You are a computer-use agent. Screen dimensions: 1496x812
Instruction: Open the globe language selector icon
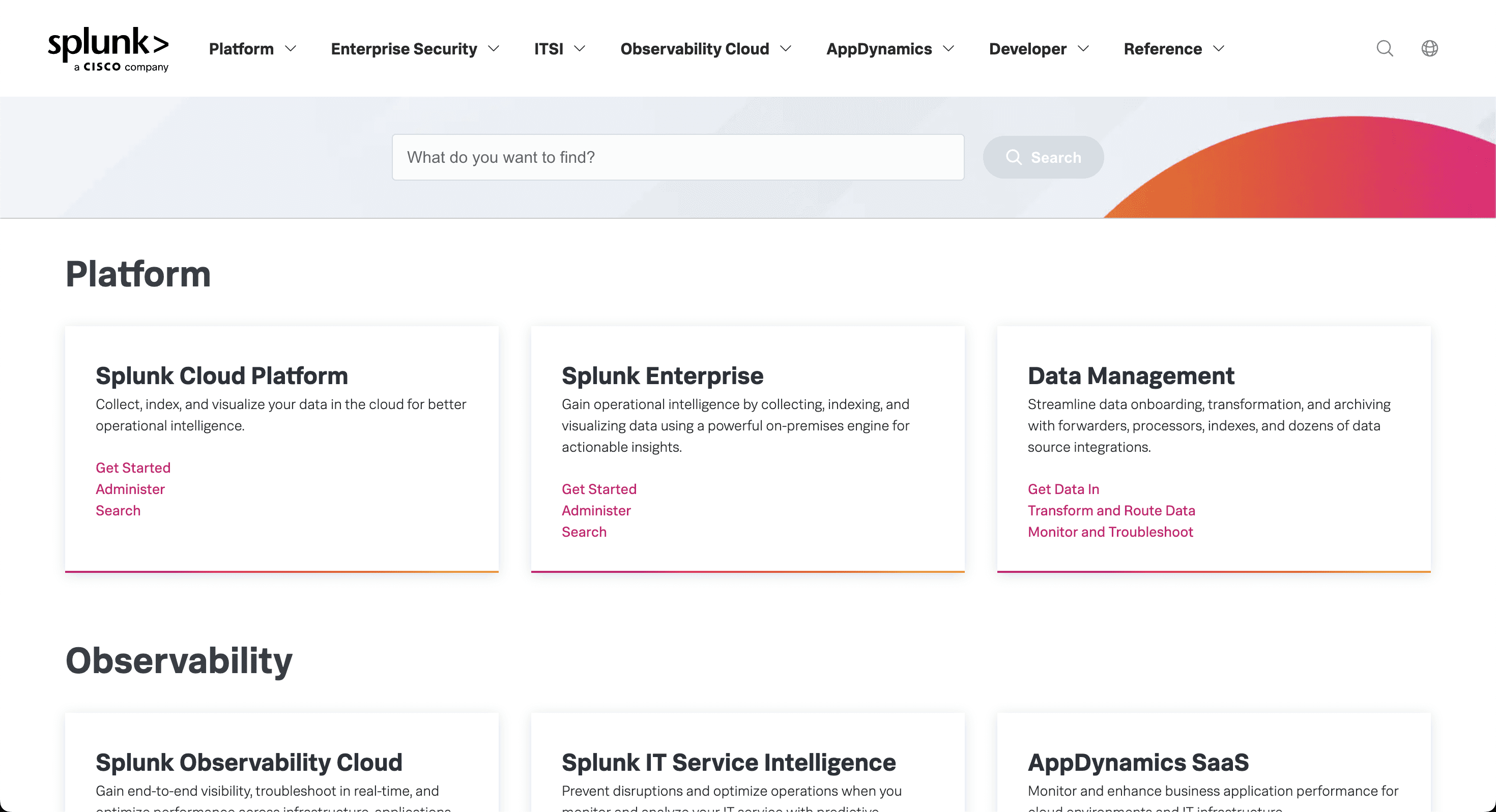tap(1429, 48)
